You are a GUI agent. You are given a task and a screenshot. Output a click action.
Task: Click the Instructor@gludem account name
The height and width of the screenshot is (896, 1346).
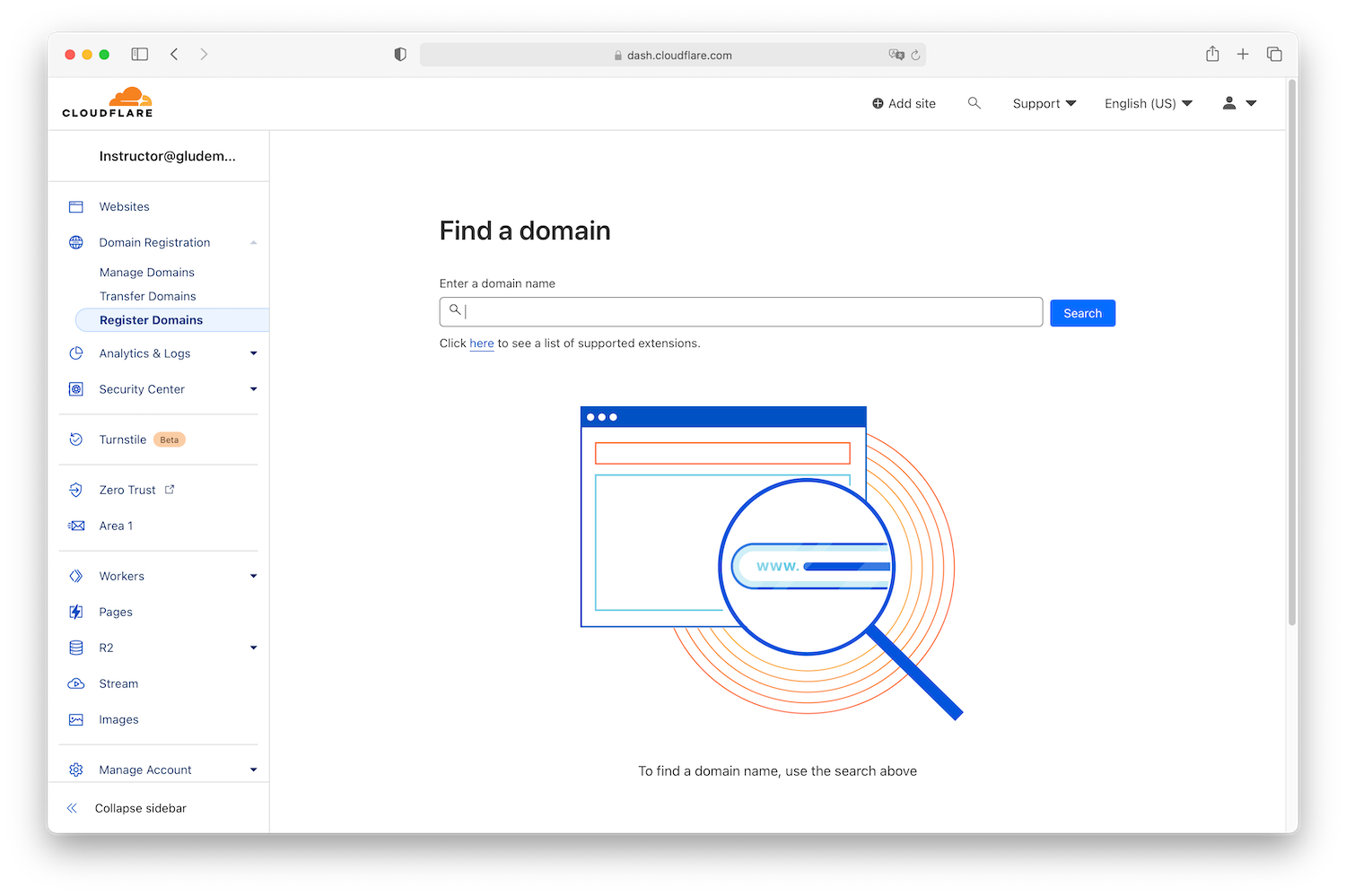pyautogui.click(x=168, y=157)
